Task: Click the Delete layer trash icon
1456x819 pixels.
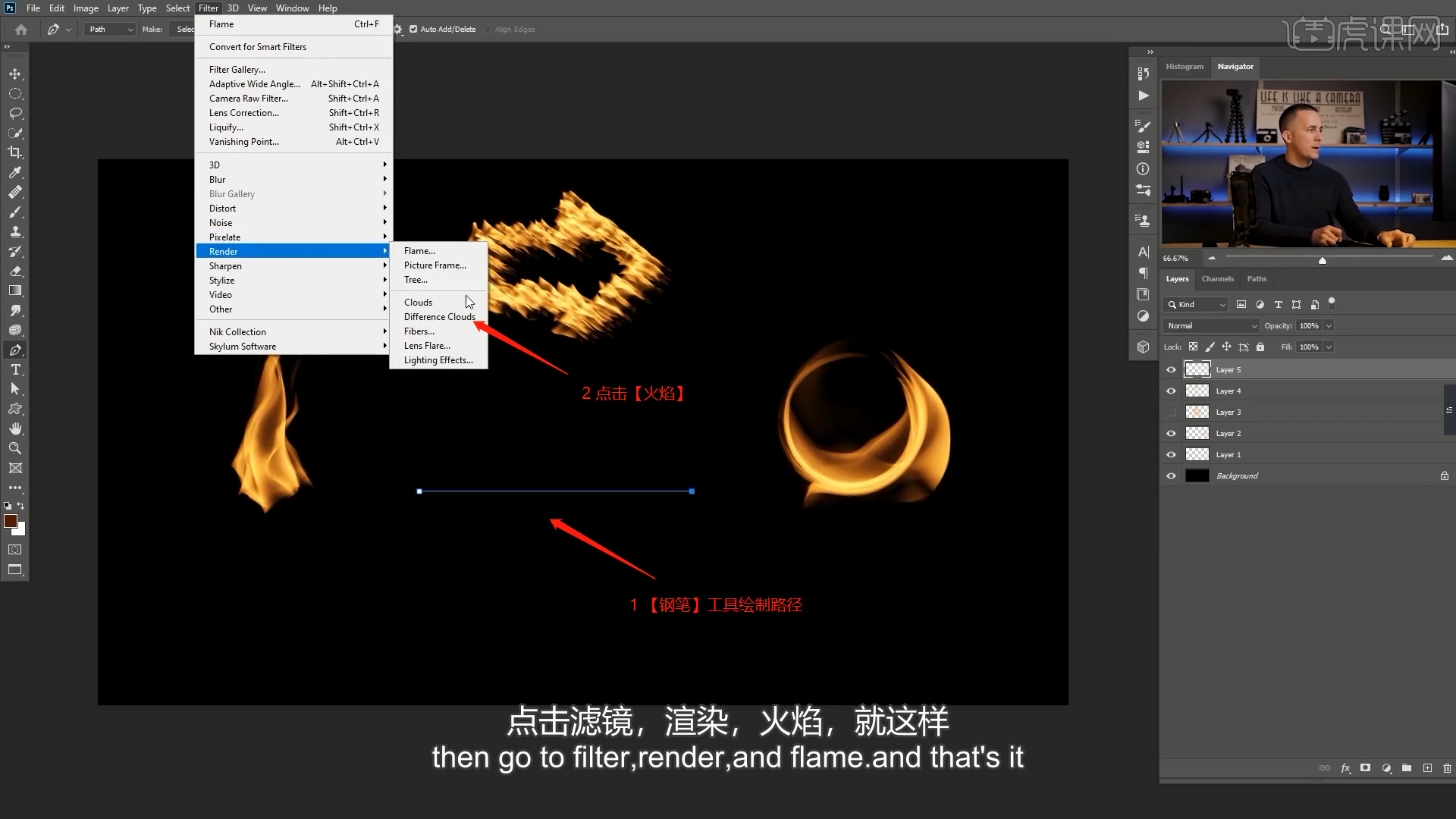Action: [1447, 768]
